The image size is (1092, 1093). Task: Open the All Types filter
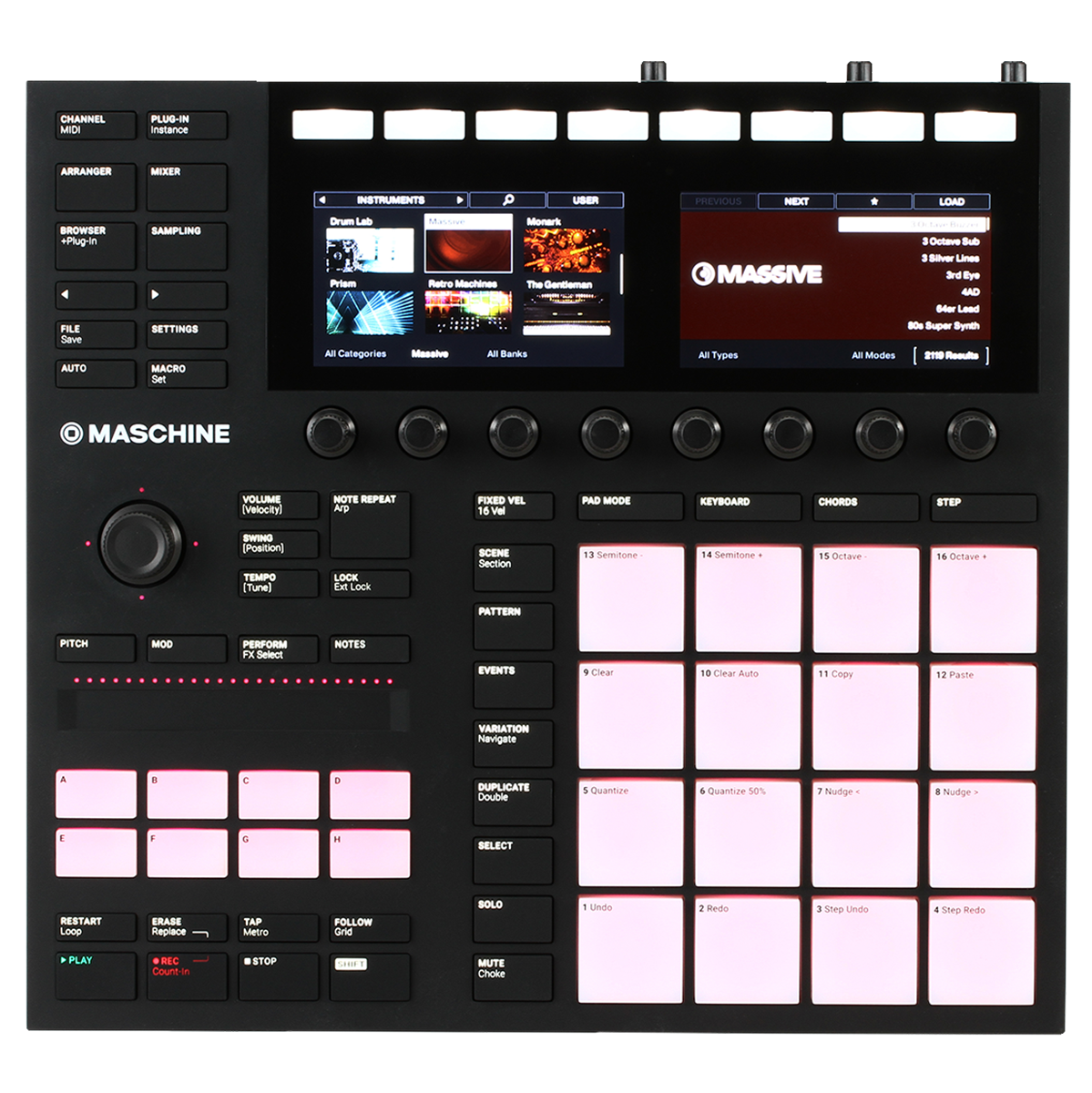(x=716, y=353)
